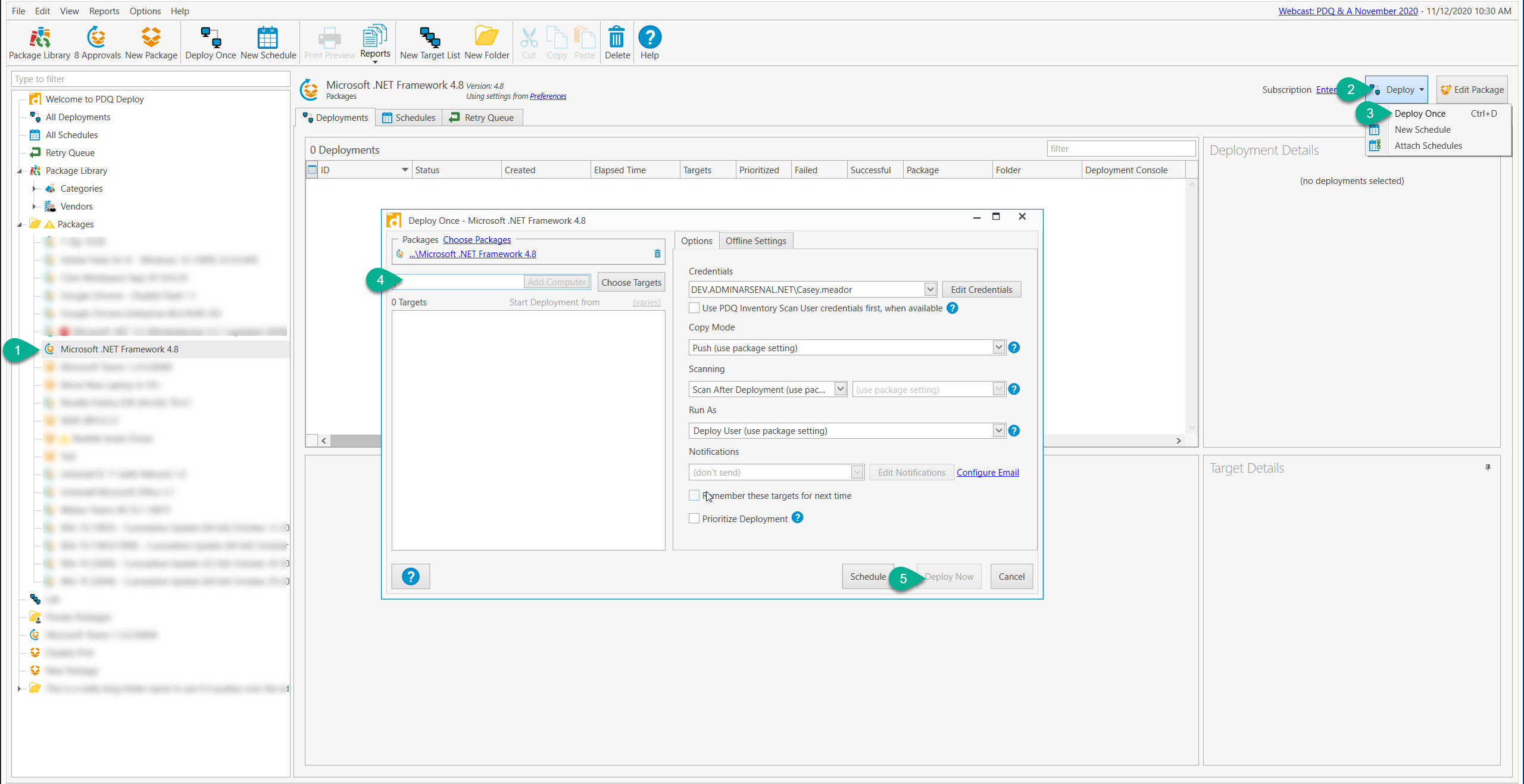Select Retry Queue in the left tree

coord(70,153)
